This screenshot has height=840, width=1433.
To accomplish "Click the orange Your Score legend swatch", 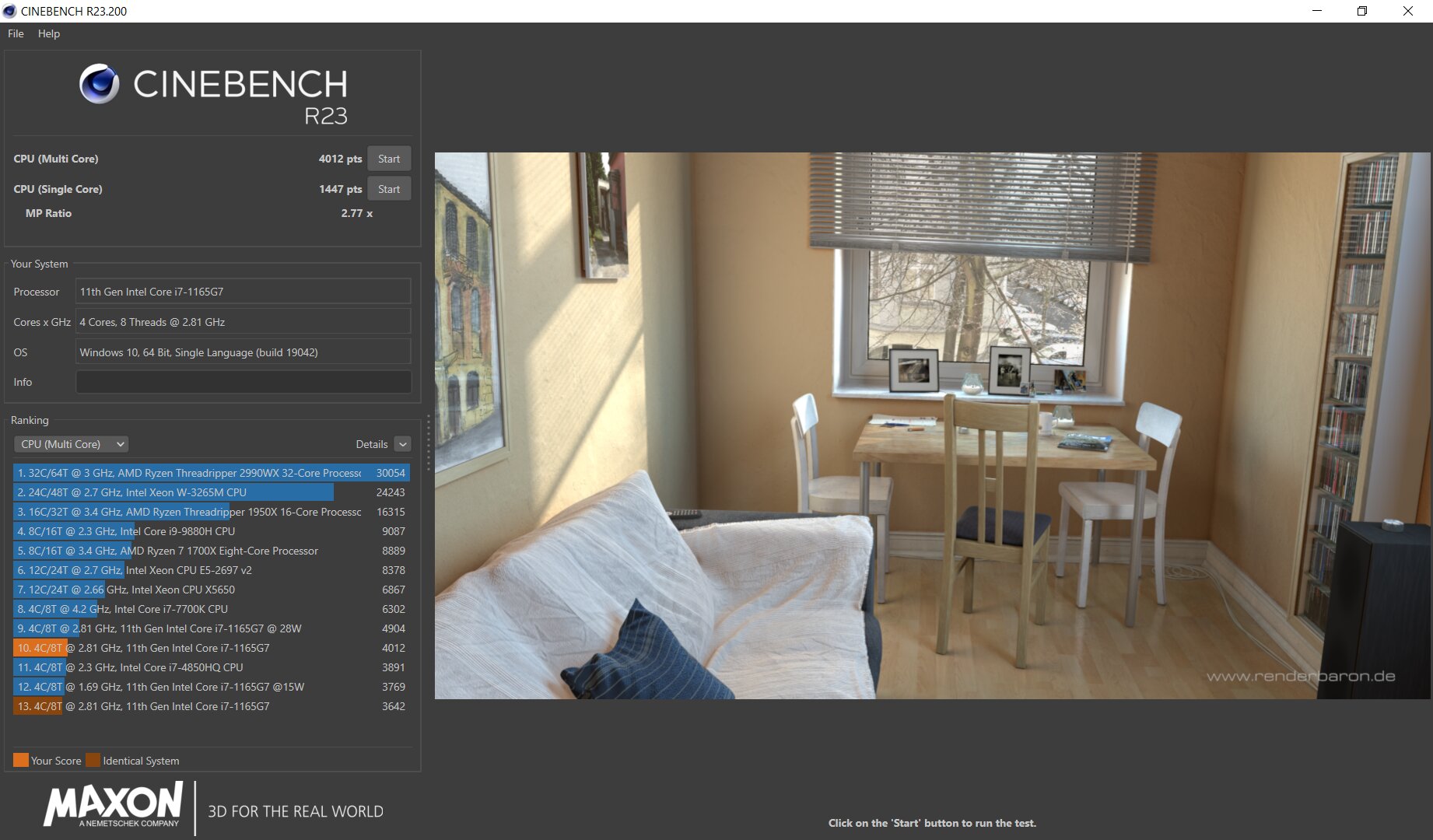I will (x=21, y=760).
